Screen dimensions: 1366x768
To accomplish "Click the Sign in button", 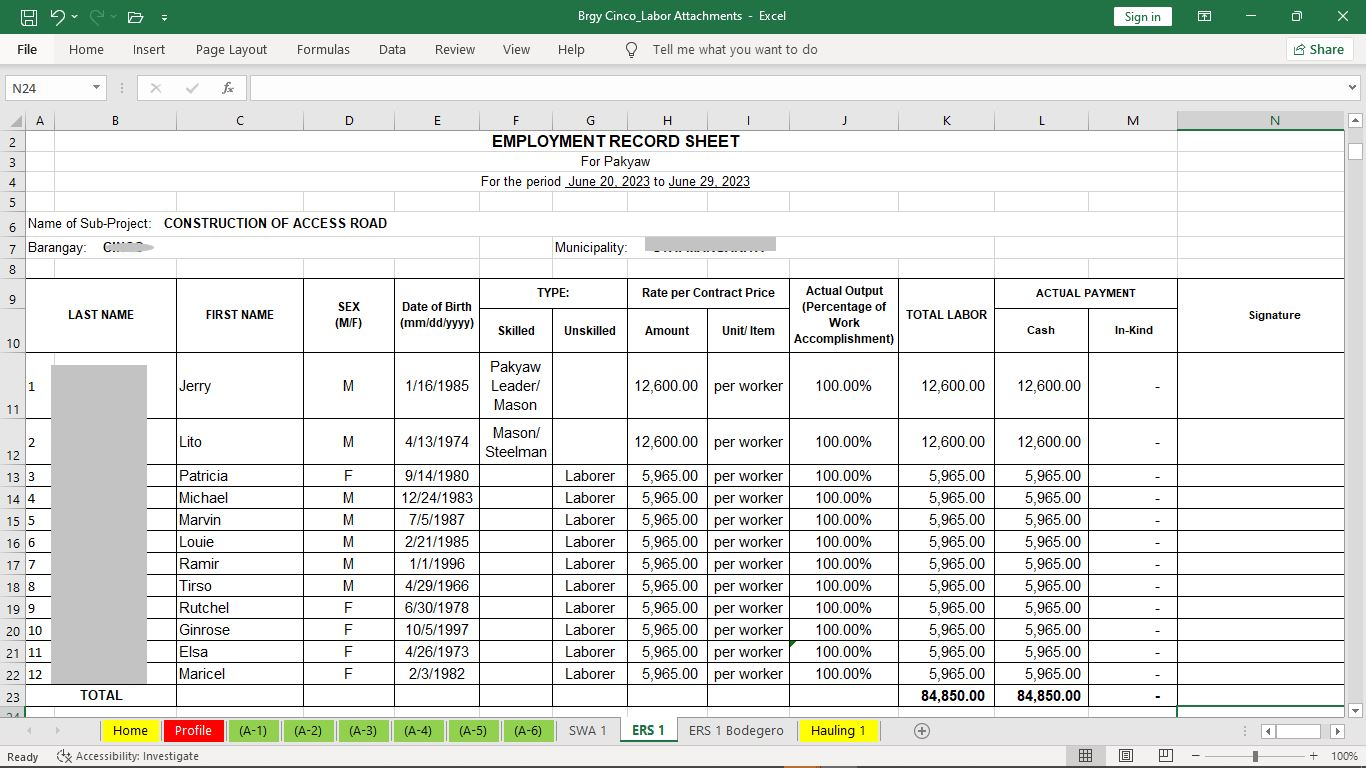I will pos(1142,17).
